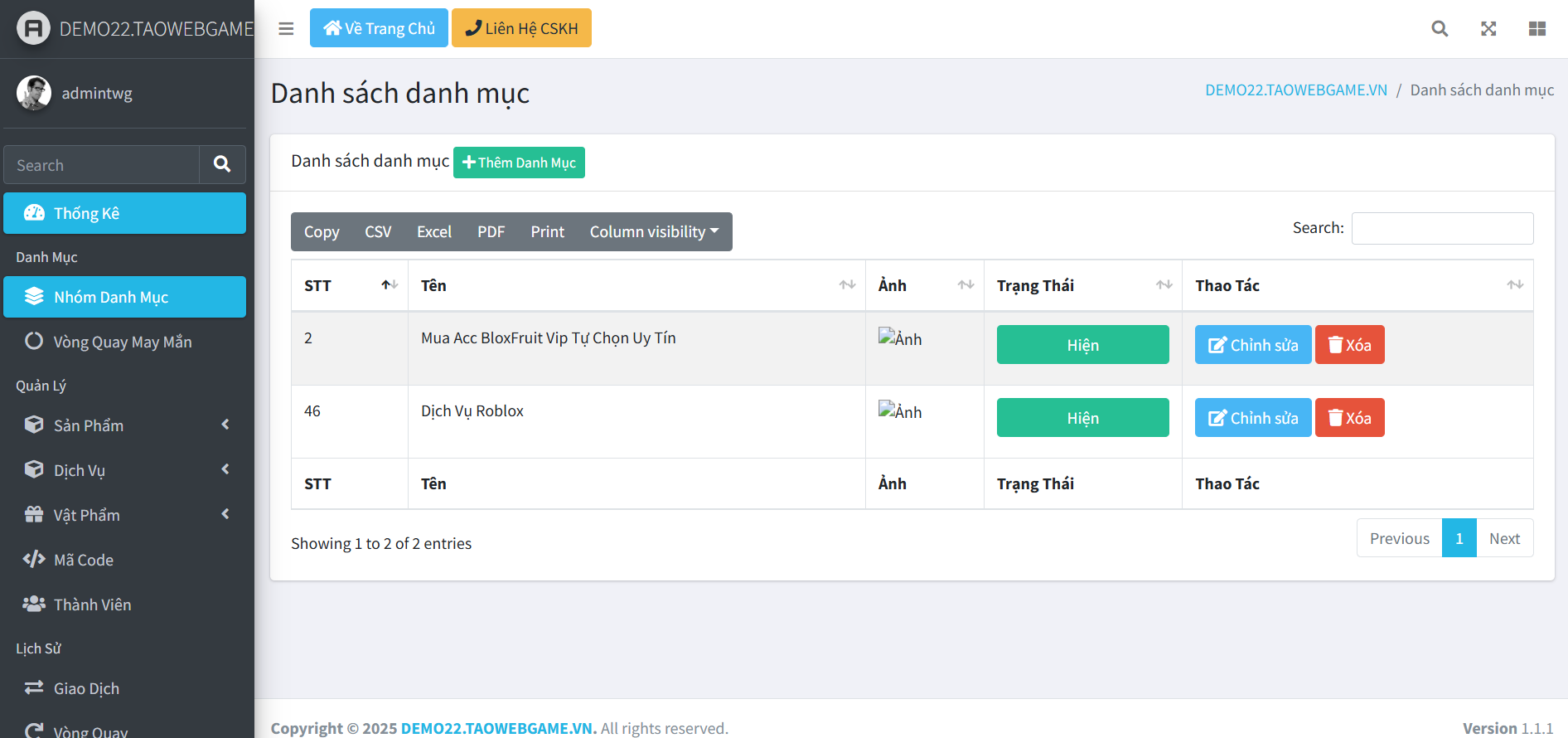Click the Dịch Vụ box icon
The width and height of the screenshot is (1568, 738).
[34, 469]
